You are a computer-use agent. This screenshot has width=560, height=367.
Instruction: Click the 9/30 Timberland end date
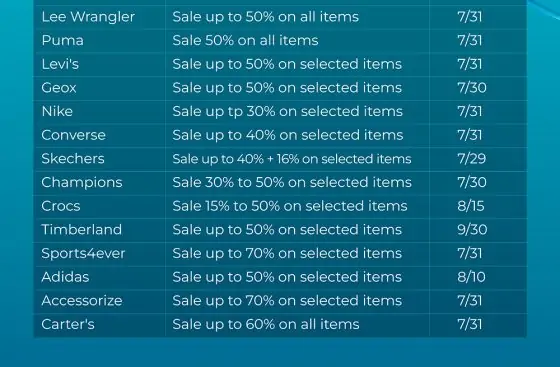pos(472,230)
